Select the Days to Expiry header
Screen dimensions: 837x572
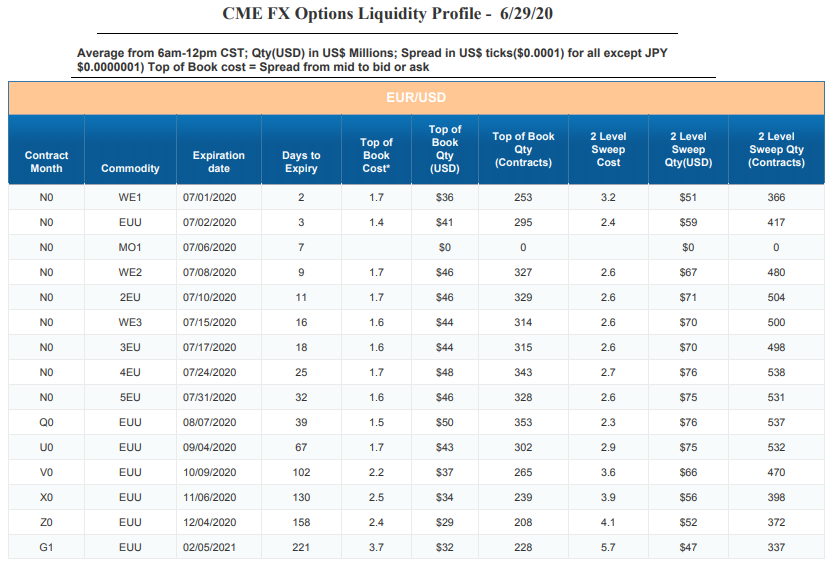[x=301, y=161]
